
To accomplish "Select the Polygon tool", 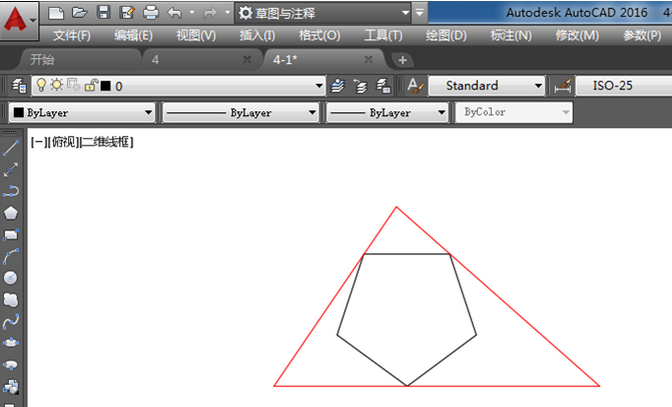I will [11, 213].
